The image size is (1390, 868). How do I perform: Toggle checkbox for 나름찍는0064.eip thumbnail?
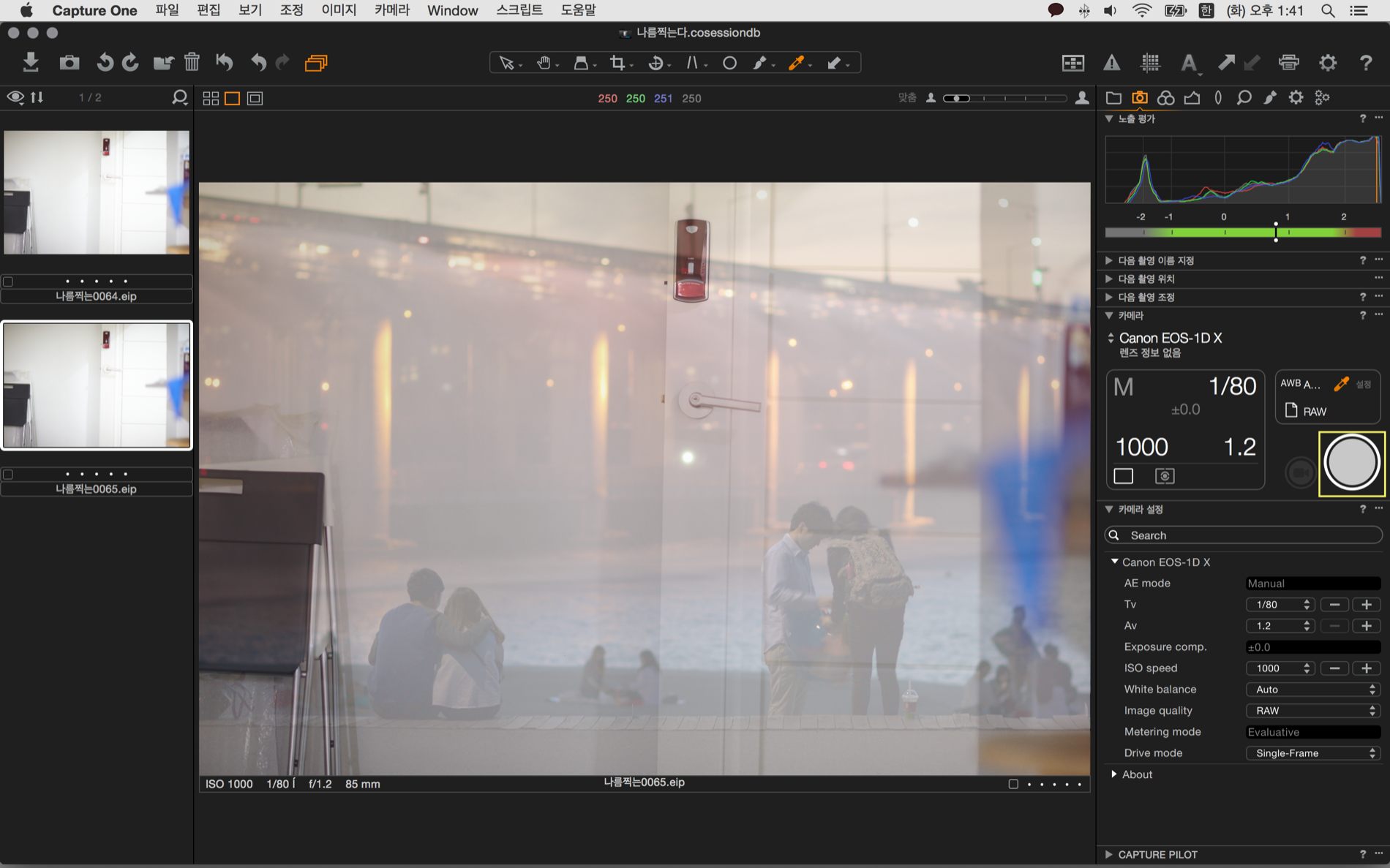point(8,282)
